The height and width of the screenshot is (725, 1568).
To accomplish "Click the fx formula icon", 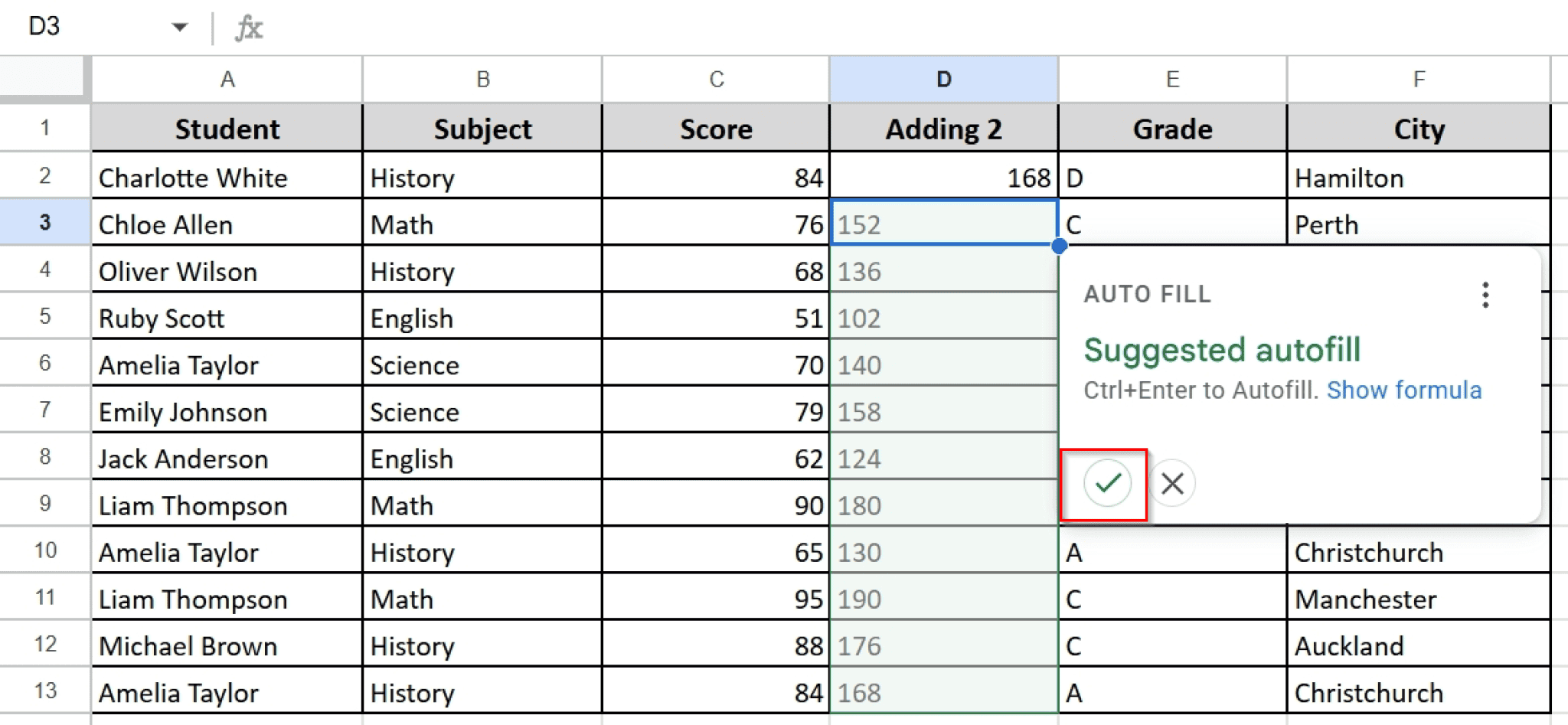I will [246, 28].
